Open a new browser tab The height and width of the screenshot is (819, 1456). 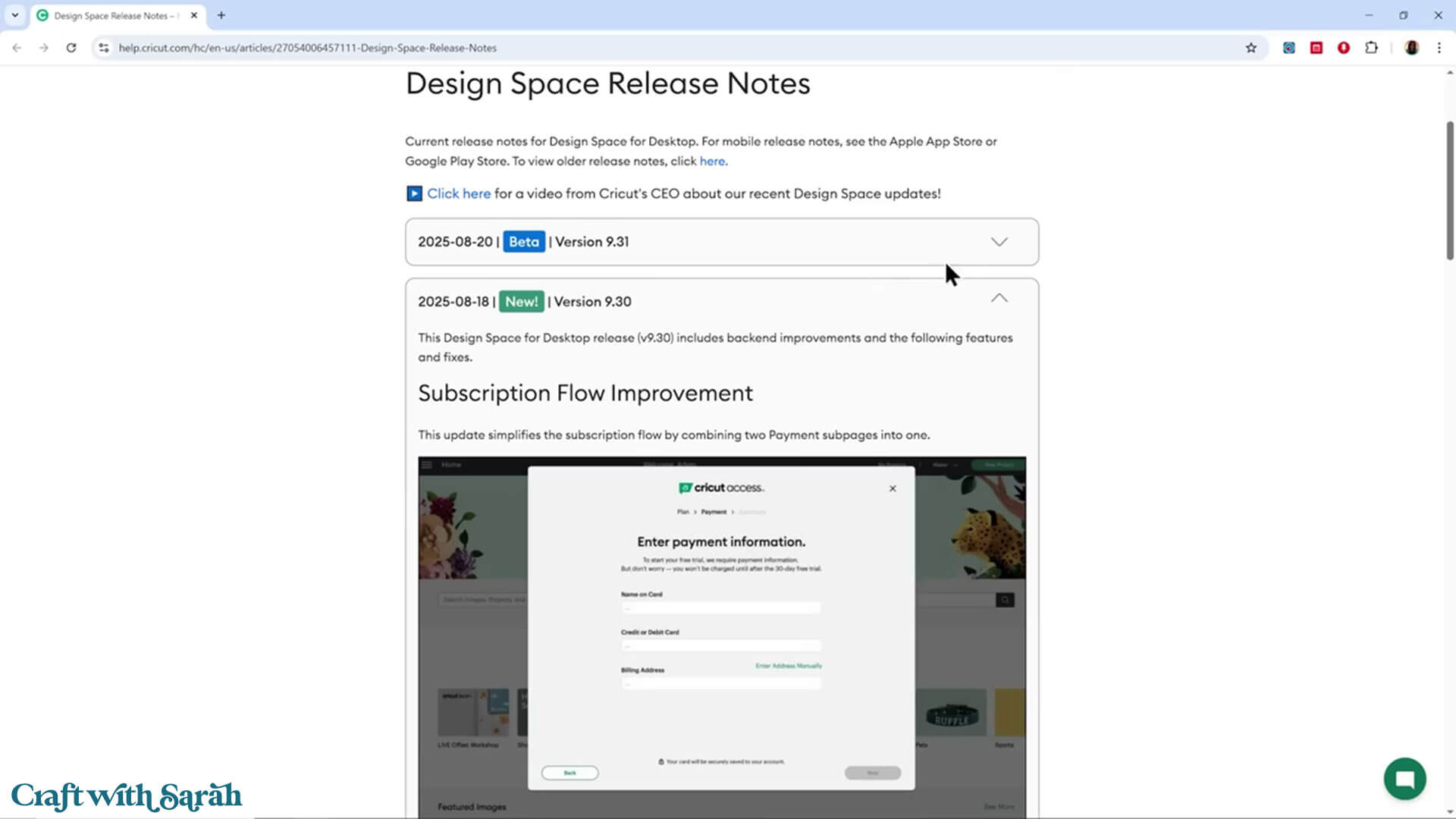tap(221, 15)
